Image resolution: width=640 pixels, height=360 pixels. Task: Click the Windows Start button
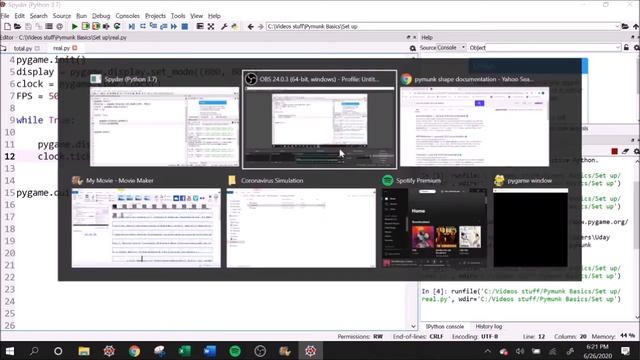(10, 351)
